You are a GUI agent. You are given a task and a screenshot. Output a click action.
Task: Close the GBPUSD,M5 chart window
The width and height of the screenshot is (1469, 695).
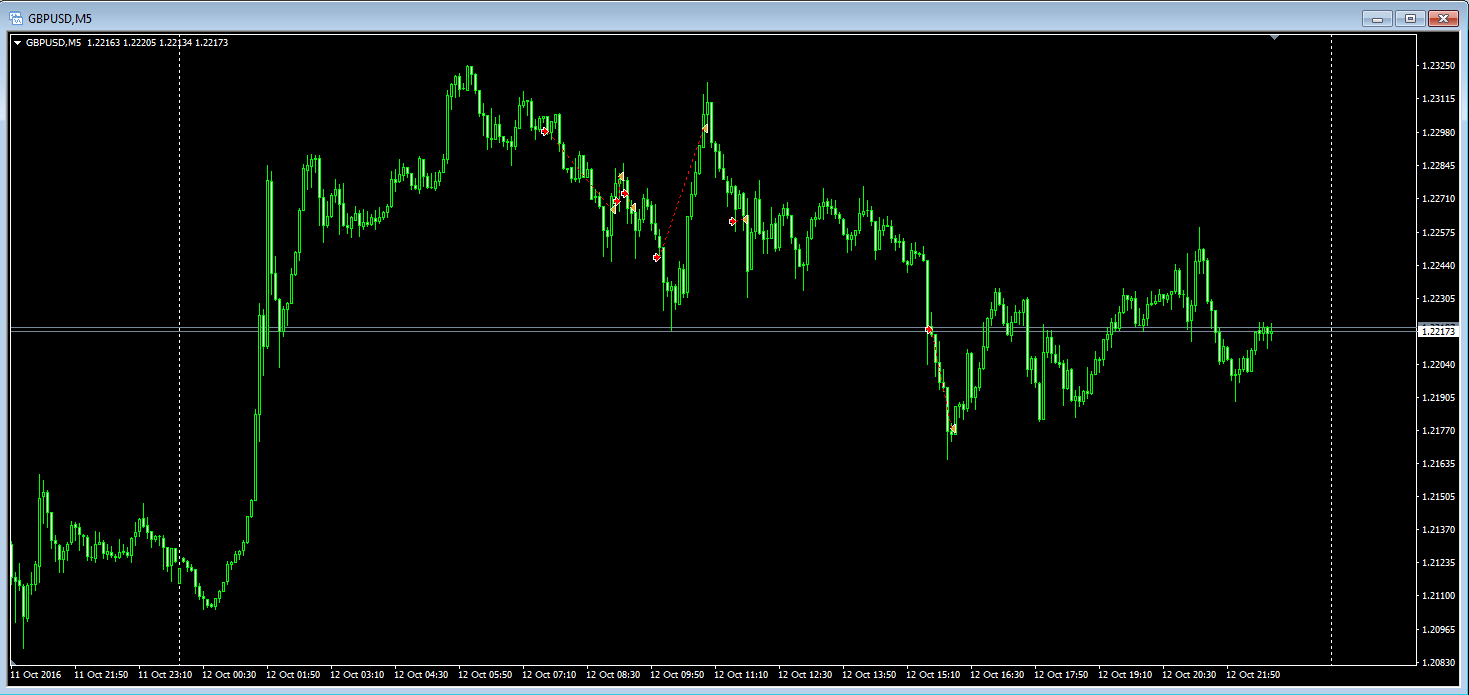tap(1443, 18)
